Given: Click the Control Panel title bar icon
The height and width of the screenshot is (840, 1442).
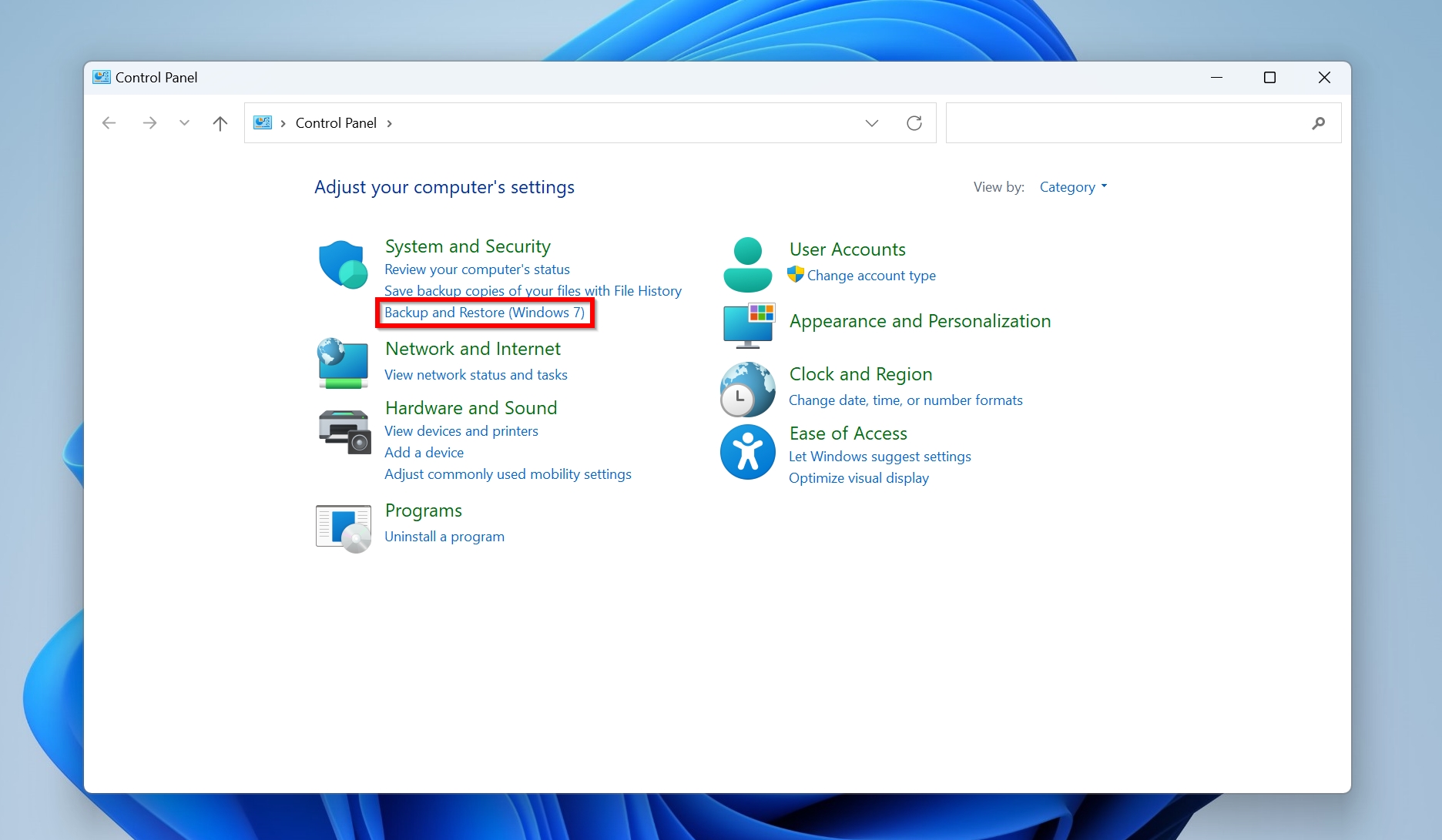Looking at the screenshot, I should coord(102,77).
